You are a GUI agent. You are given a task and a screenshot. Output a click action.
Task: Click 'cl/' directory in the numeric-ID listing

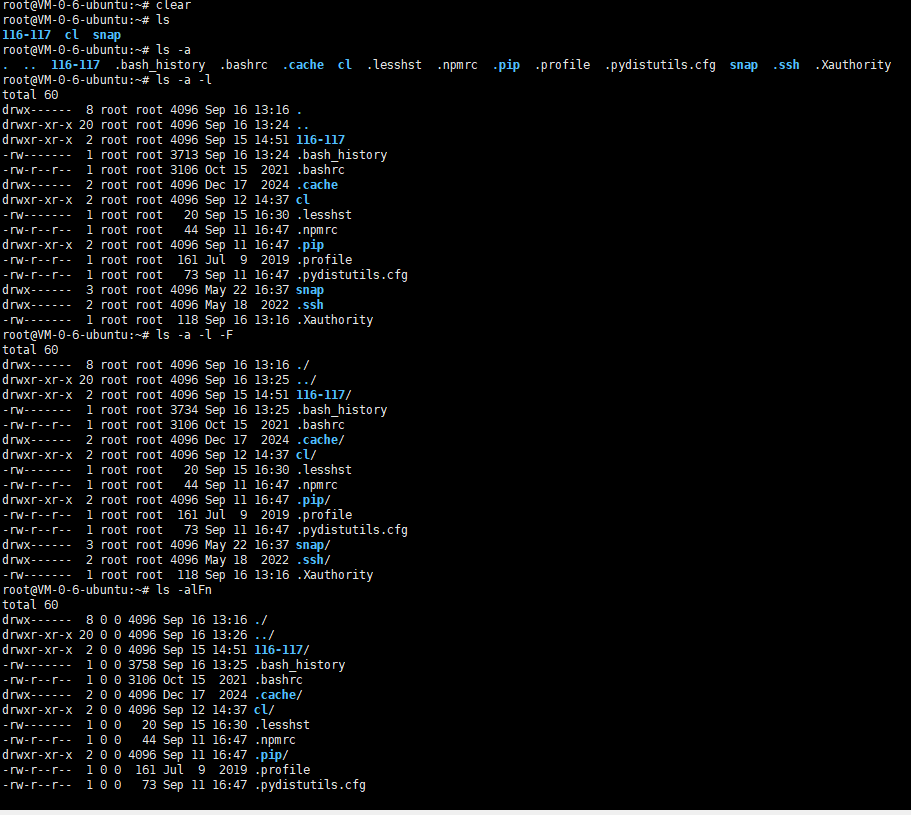tap(264, 710)
